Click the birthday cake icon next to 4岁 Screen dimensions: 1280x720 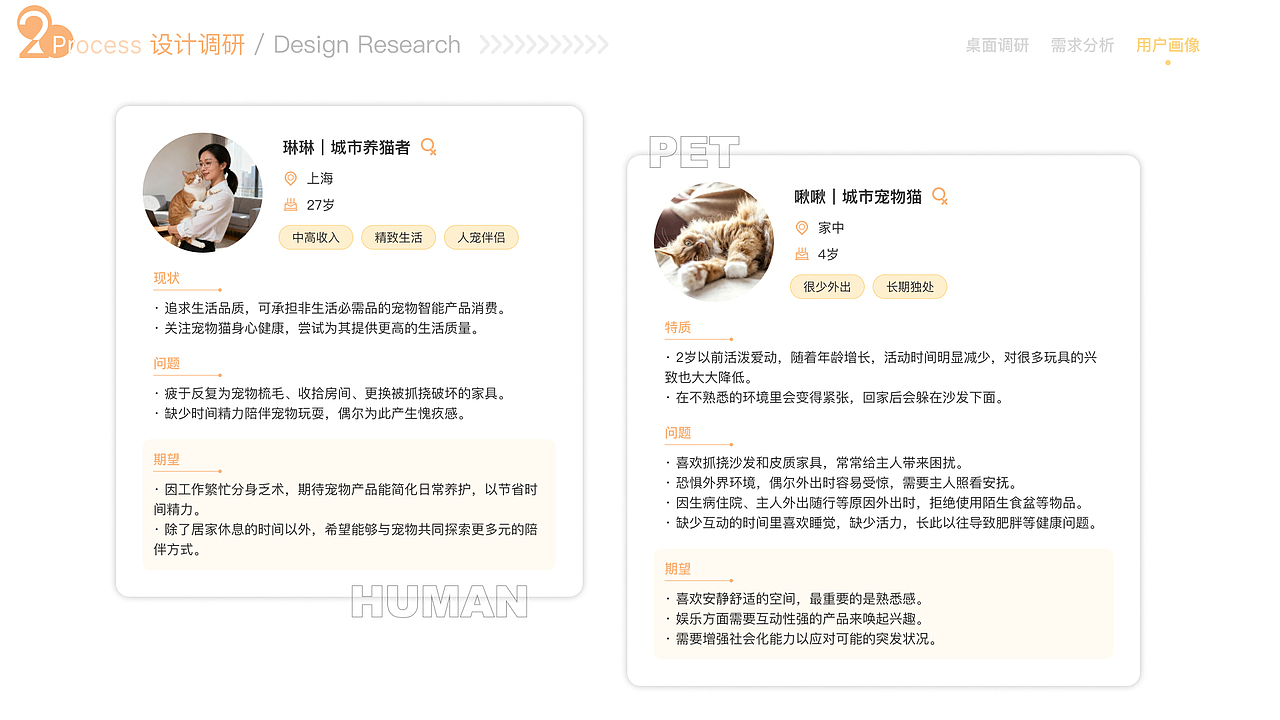pyautogui.click(x=802, y=254)
